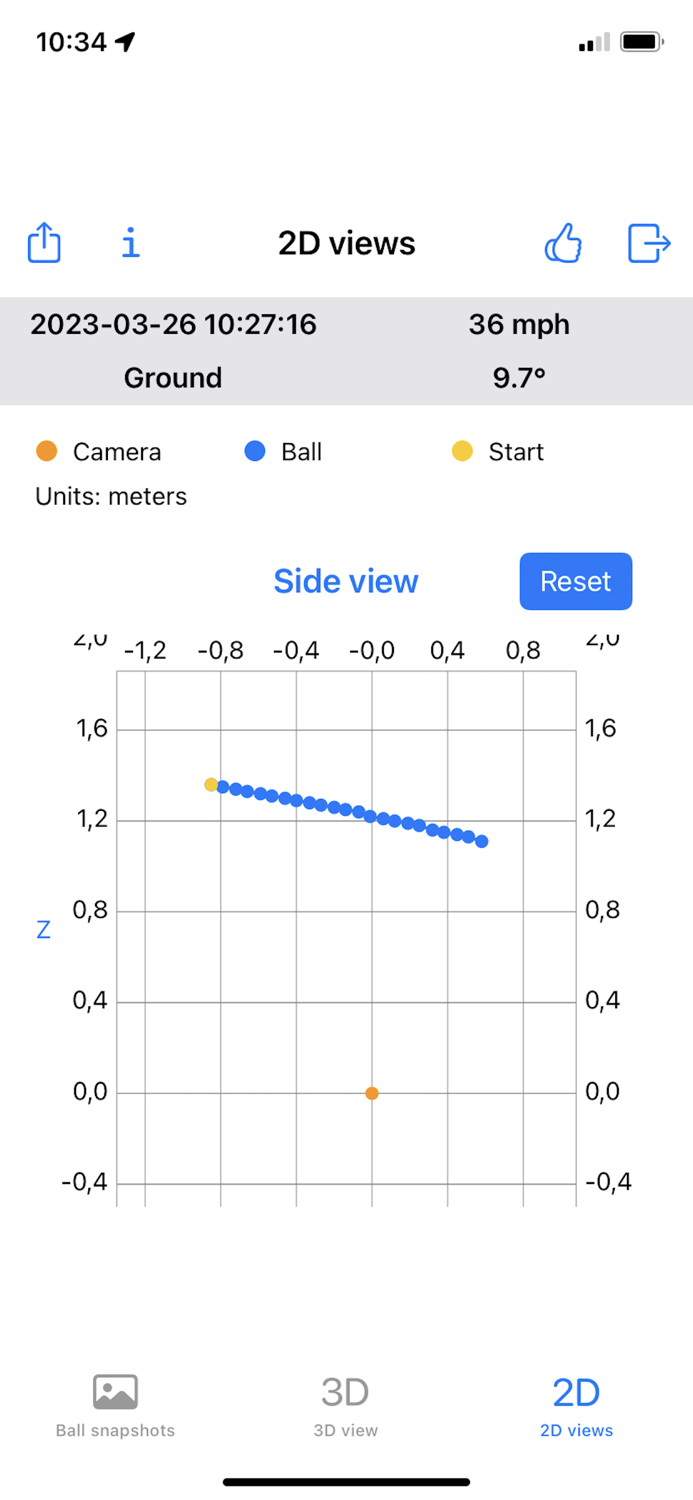The width and height of the screenshot is (693, 1500).
Task: Open the share sheet icon
Action: (x=43, y=243)
